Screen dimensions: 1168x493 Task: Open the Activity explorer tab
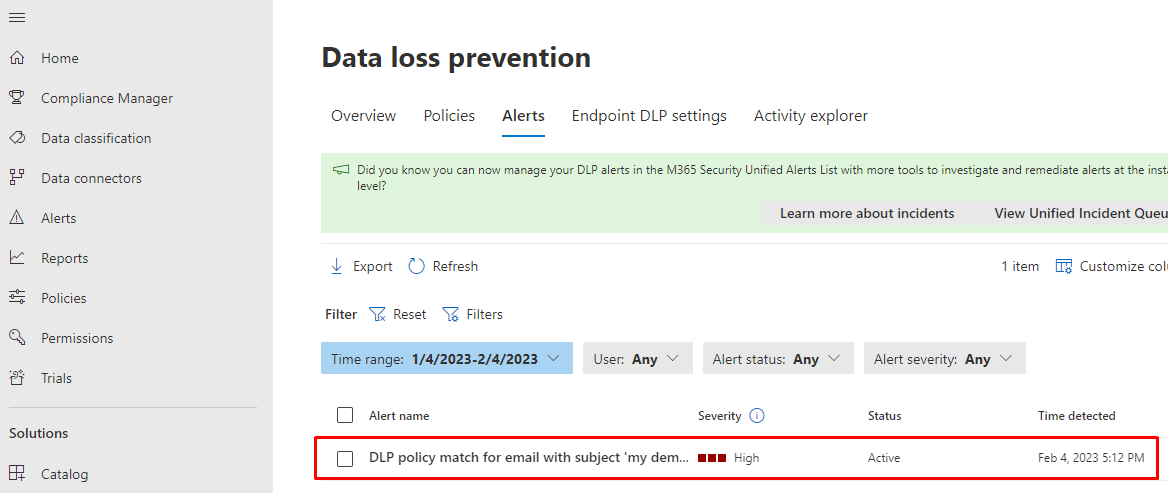(810, 116)
